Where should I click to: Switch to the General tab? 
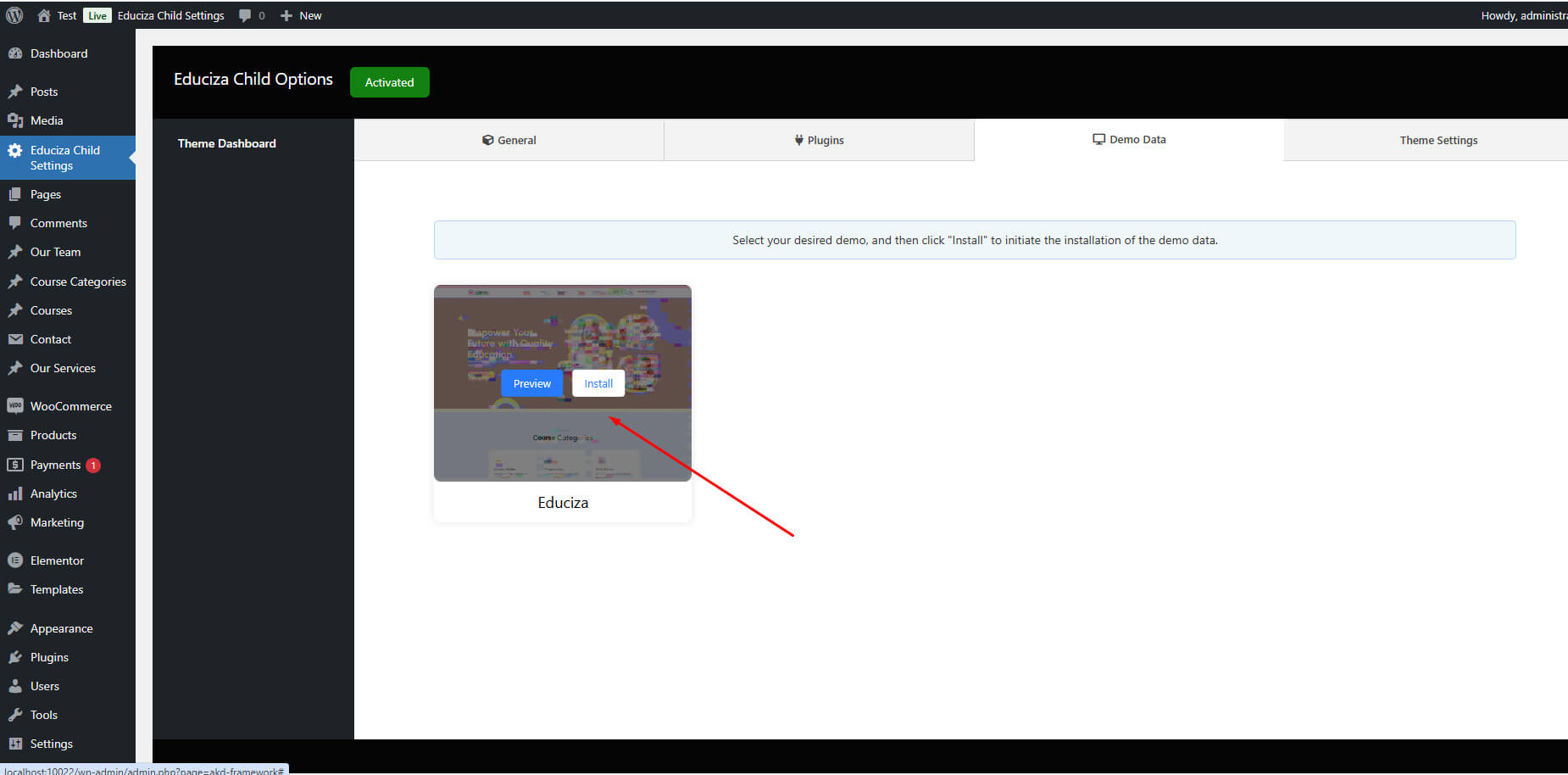pos(509,140)
